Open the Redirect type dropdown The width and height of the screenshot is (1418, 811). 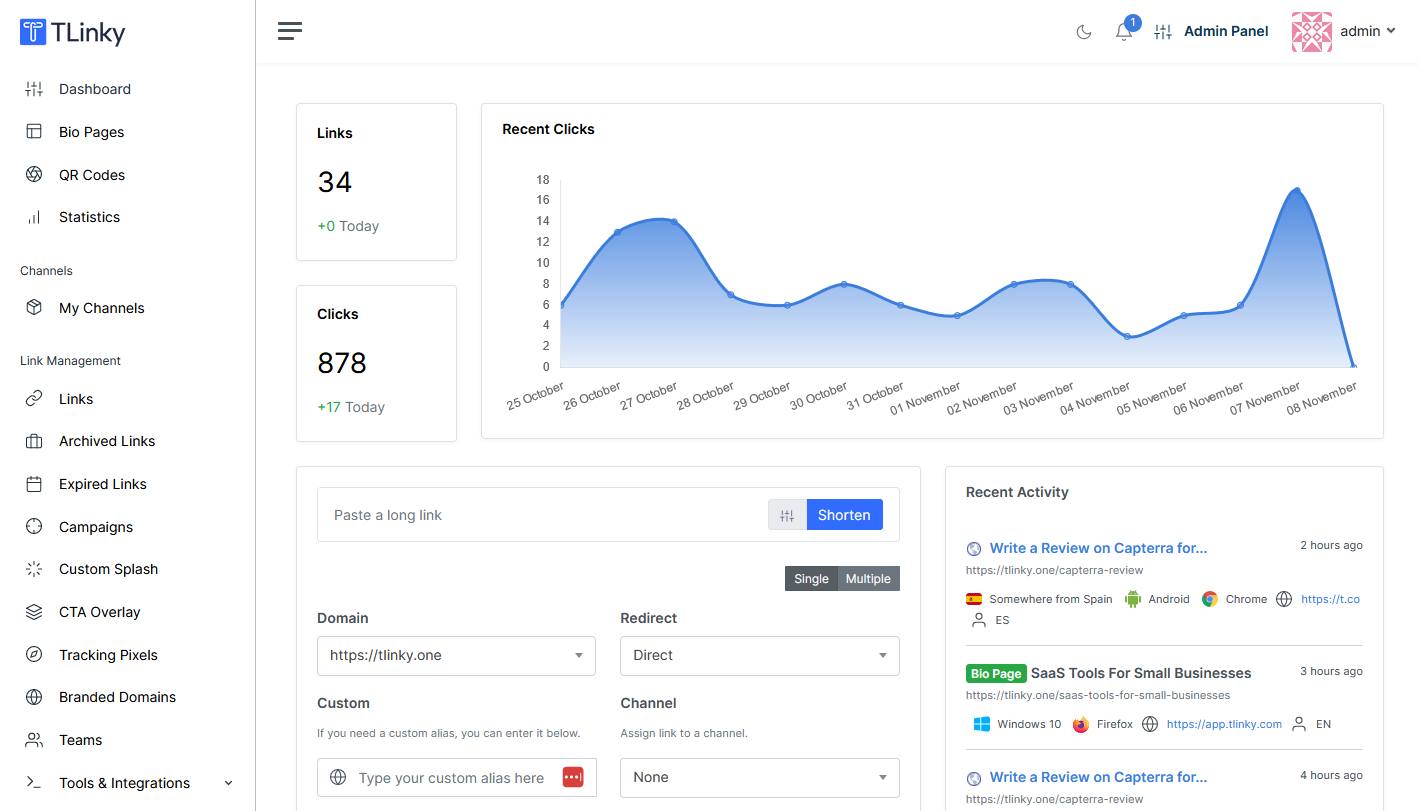click(759, 656)
